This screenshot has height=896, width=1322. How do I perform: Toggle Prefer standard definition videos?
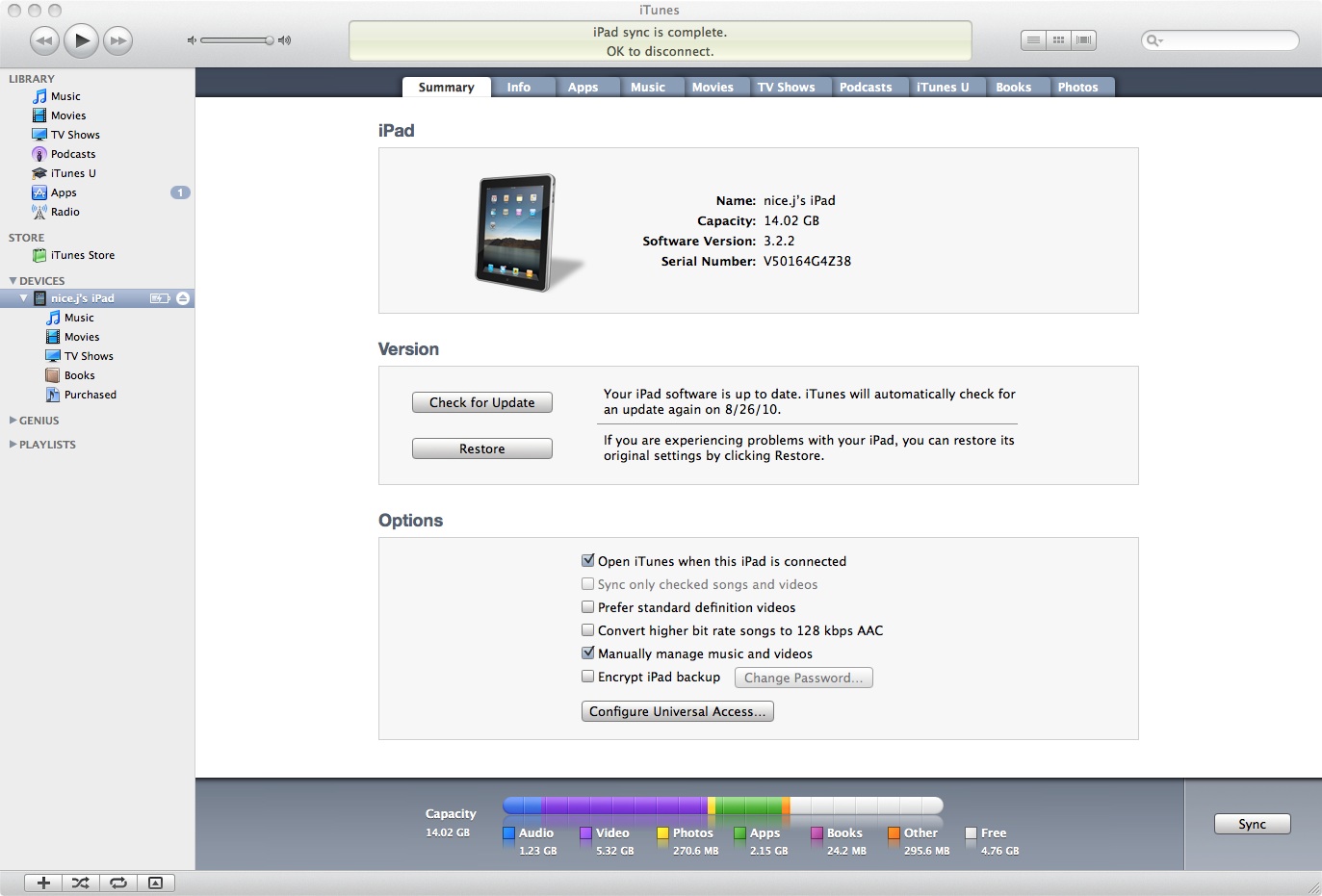pos(588,607)
